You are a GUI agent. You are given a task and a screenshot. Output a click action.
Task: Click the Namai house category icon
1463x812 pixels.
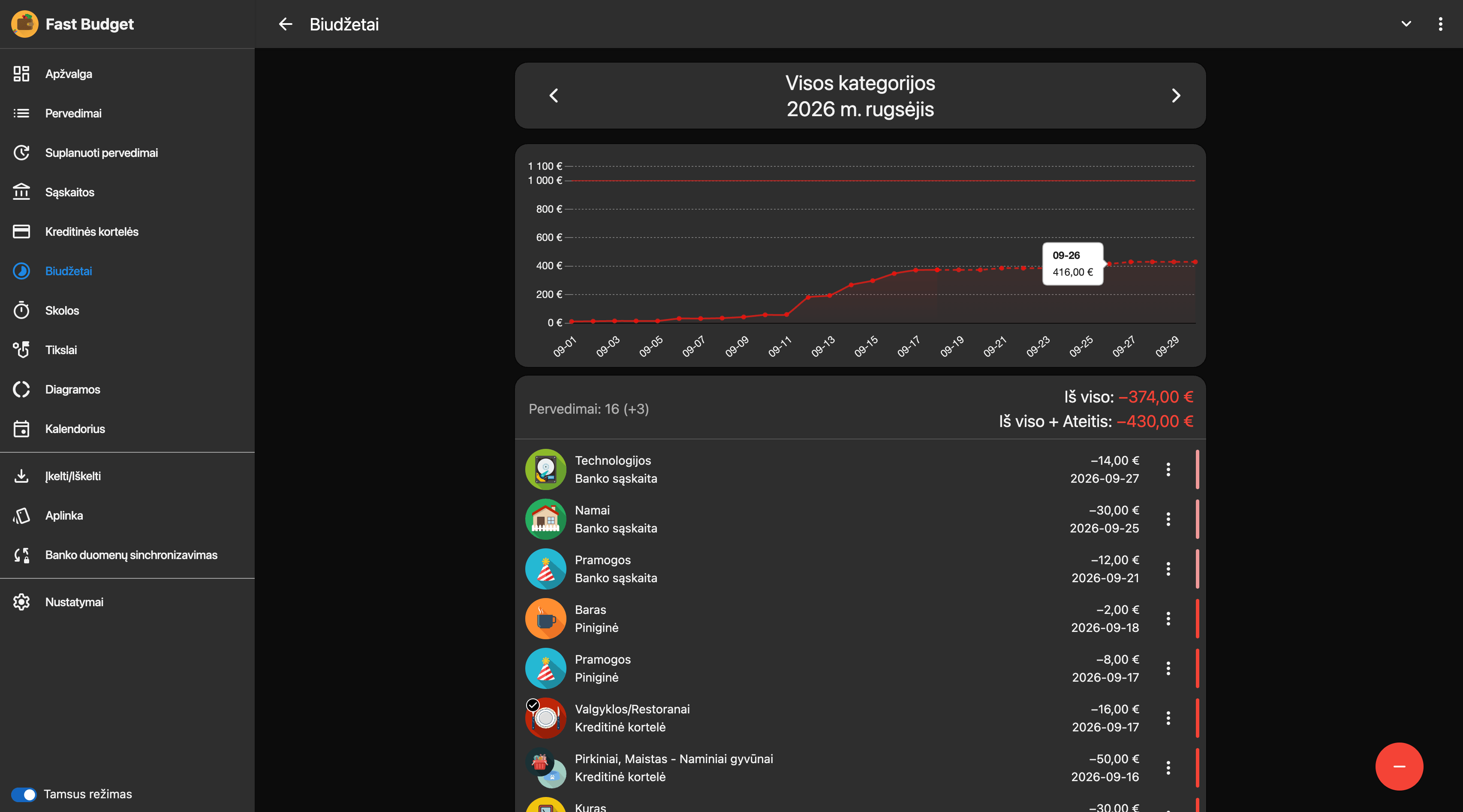[x=545, y=519]
